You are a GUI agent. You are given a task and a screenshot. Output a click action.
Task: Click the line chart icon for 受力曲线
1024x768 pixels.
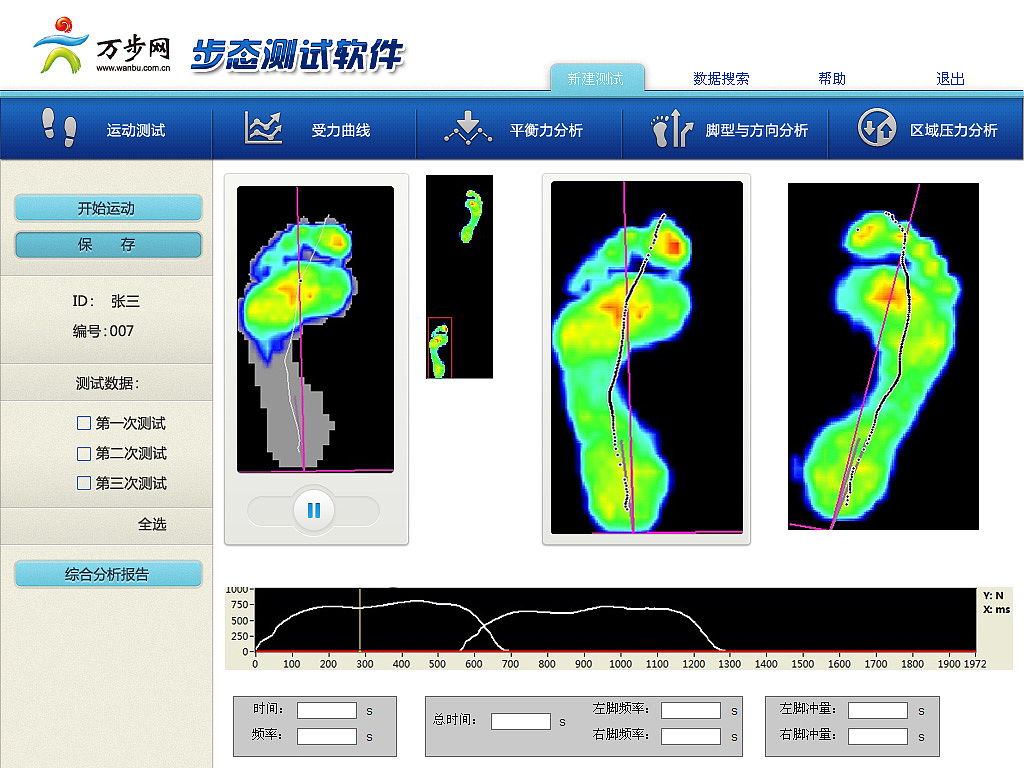pyautogui.click(x=263, y=127)
